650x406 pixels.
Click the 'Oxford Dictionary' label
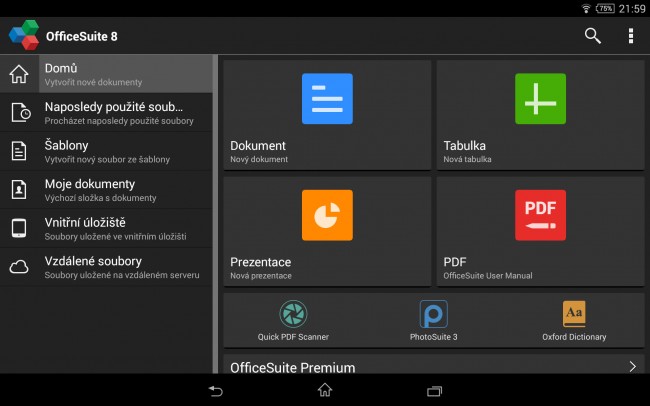574,337
